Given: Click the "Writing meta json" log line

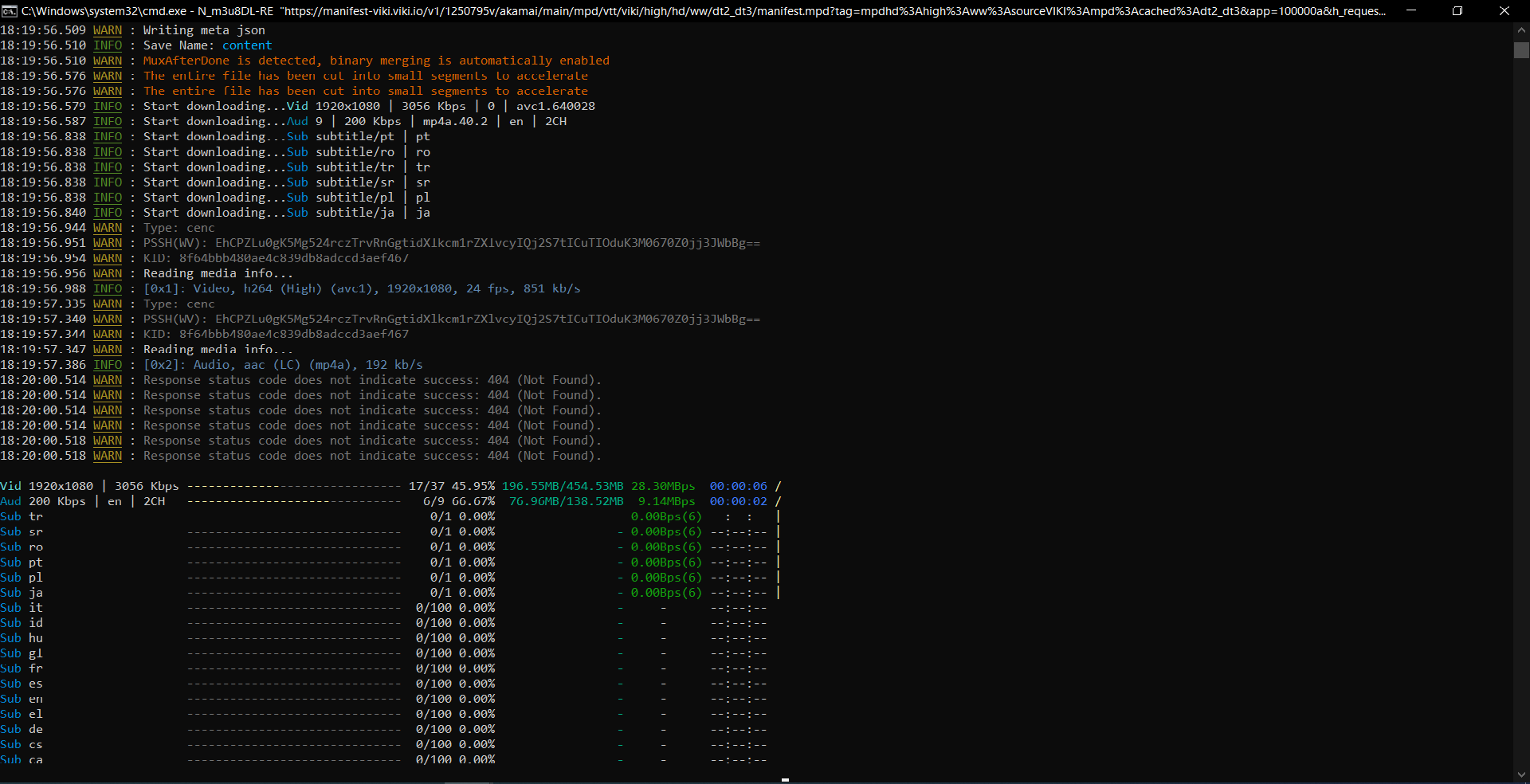Looking at the screenshot, I should [x=204, y=30].
